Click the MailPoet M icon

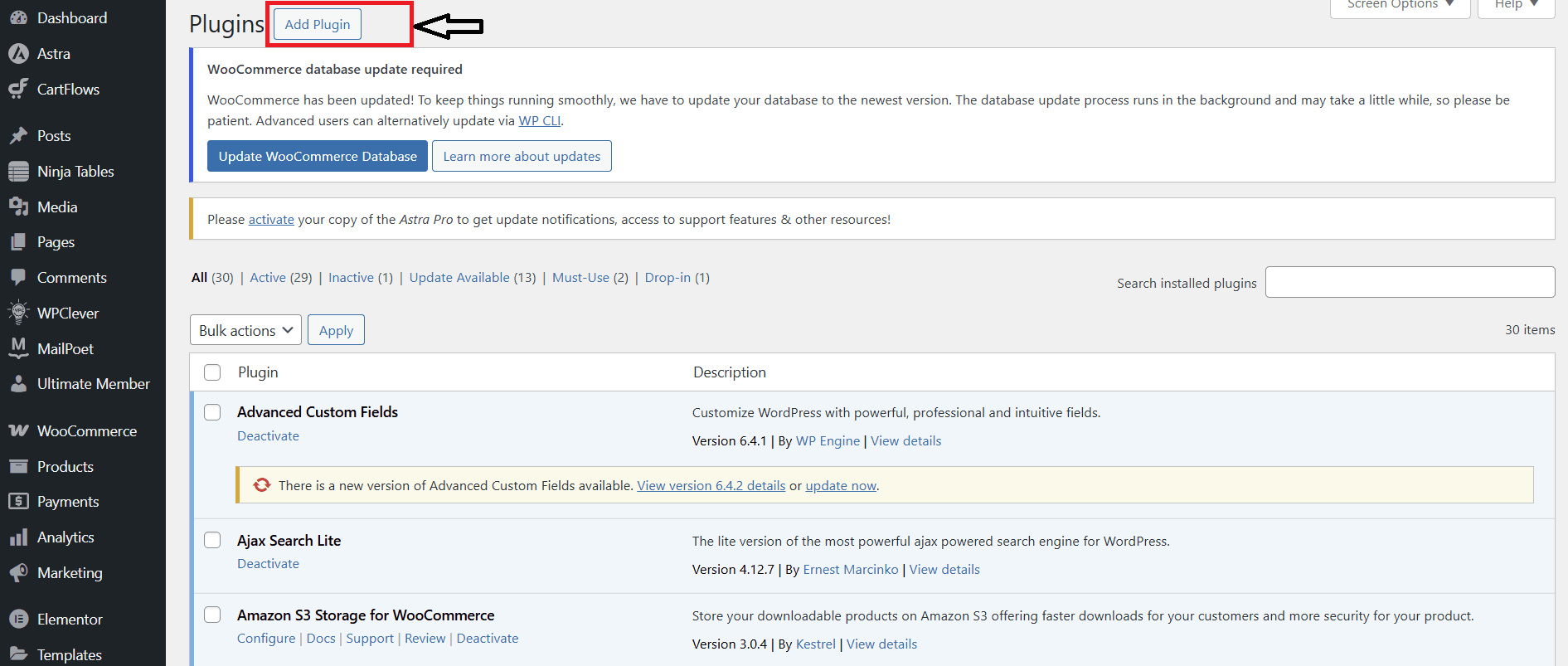(18, 348)
